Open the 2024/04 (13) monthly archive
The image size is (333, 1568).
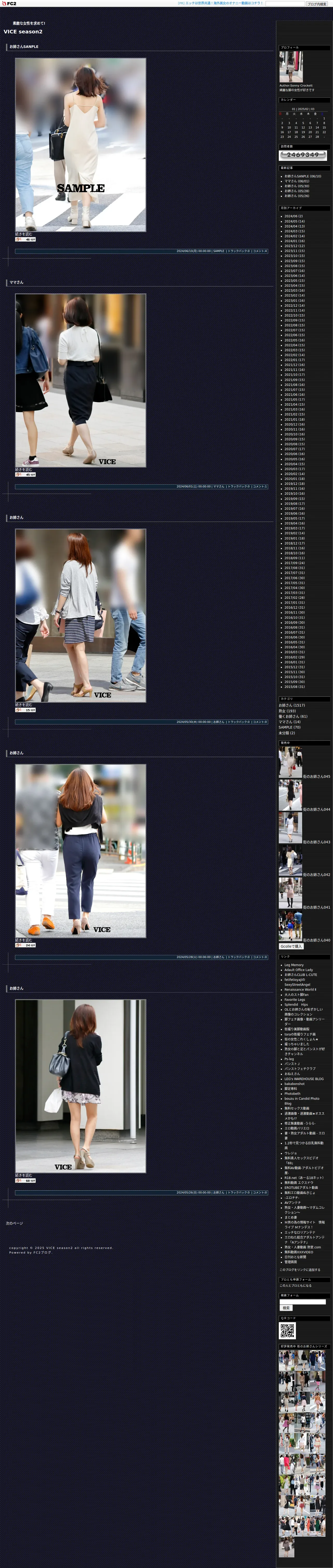tap(295, 226)
